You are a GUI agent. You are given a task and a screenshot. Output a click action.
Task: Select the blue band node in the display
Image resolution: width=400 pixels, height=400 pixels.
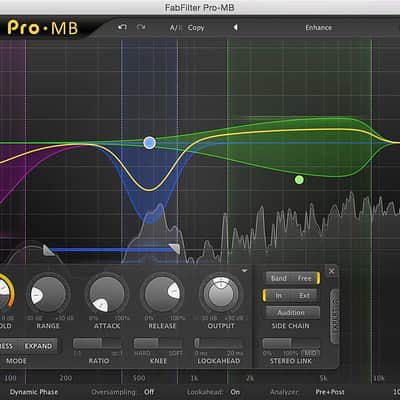149,143
